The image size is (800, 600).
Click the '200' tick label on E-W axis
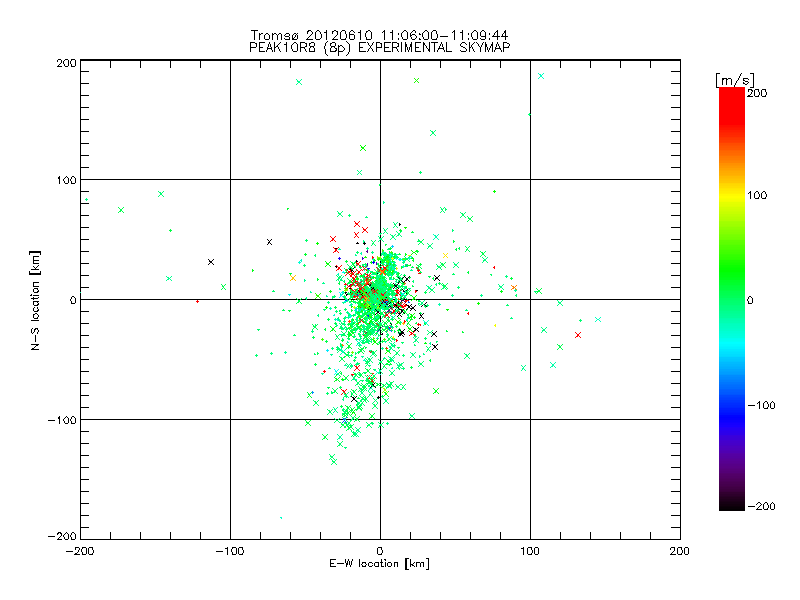[x=680, y=552]
